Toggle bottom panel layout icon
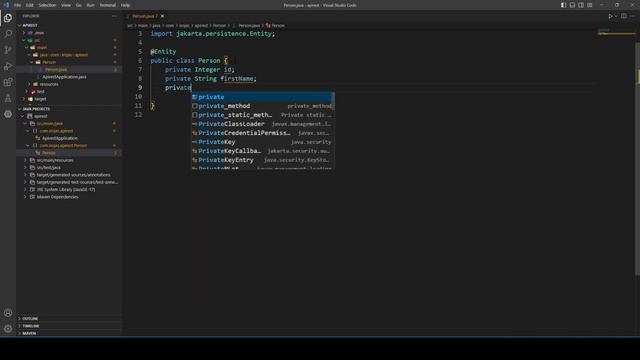 pyautogui.click(x=572, y=5)
